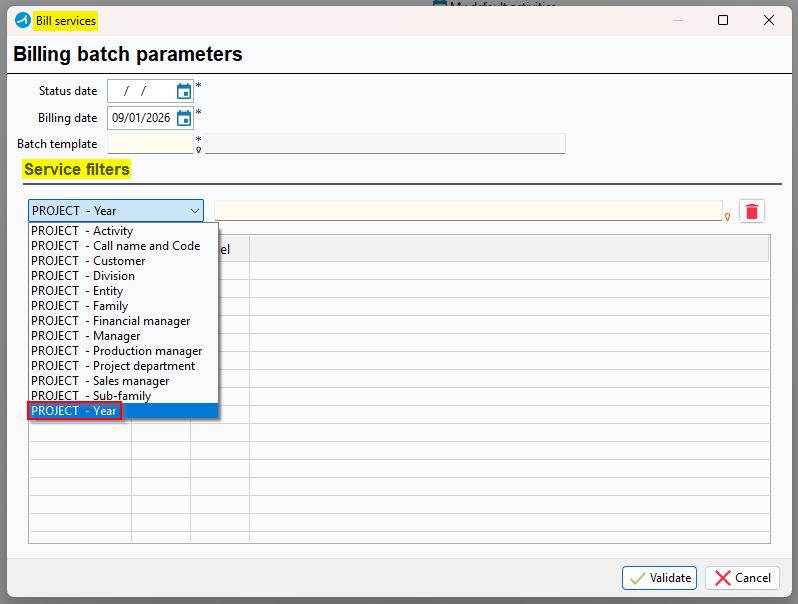Click into the Status date field

click(x=140, y=91)
